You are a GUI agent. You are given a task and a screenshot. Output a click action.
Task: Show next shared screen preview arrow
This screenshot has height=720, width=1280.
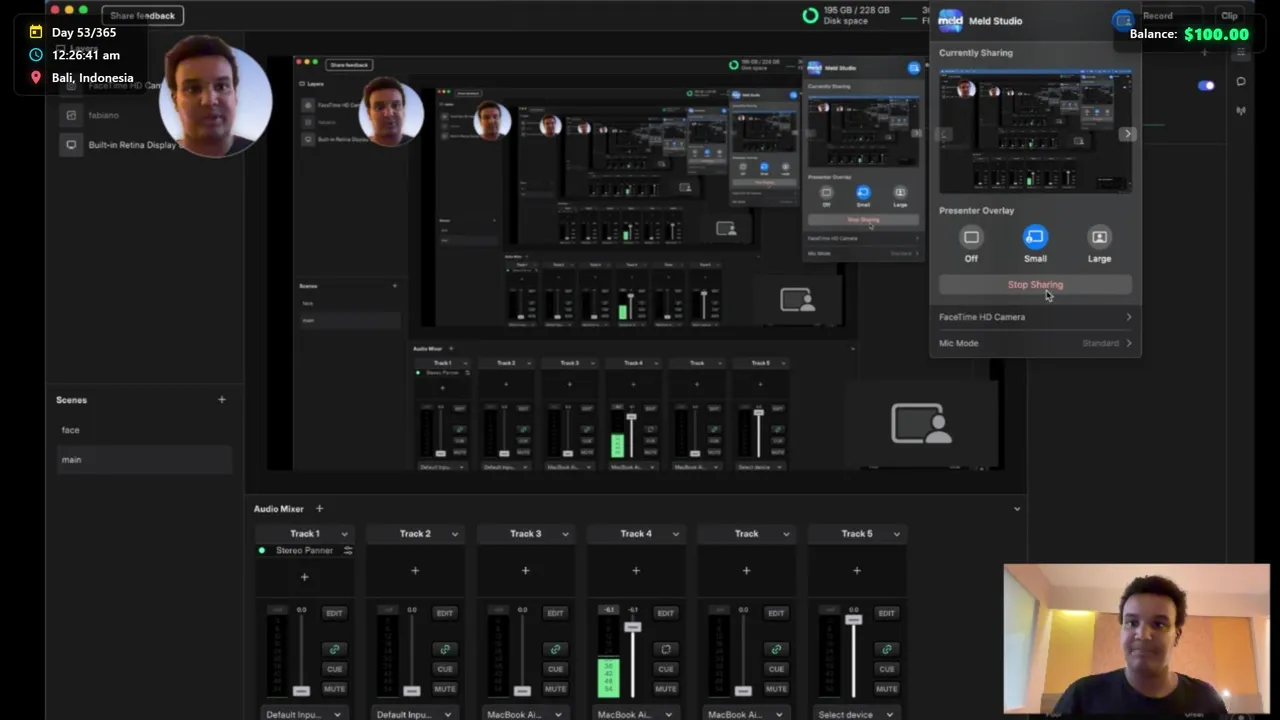point(1128,134)
